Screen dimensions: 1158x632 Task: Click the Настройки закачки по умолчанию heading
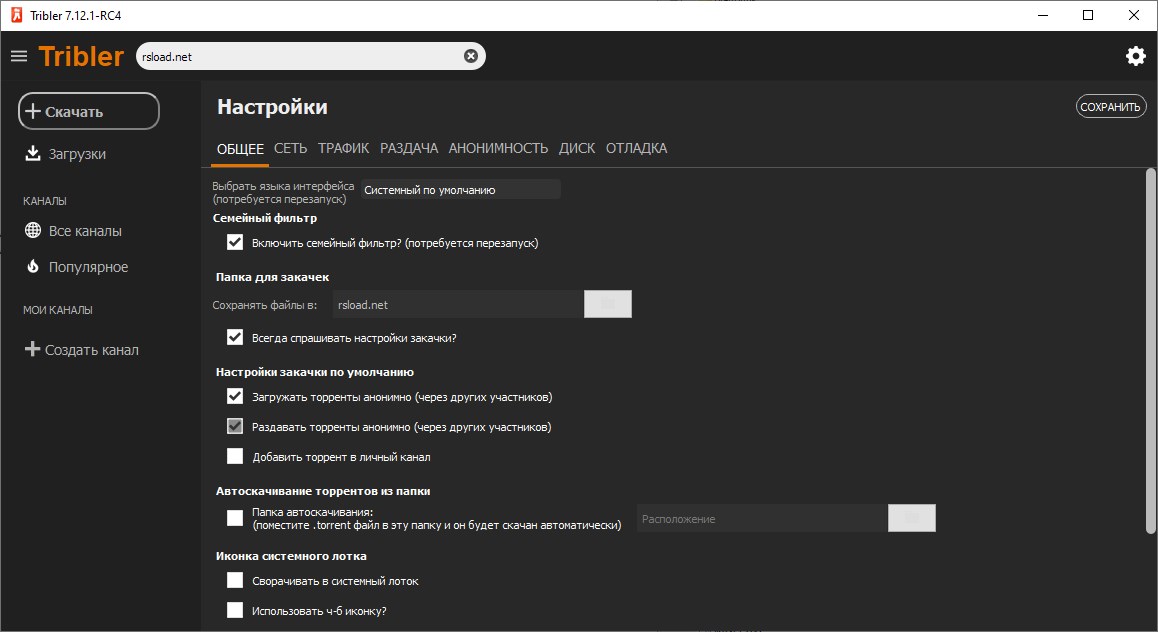315,372
